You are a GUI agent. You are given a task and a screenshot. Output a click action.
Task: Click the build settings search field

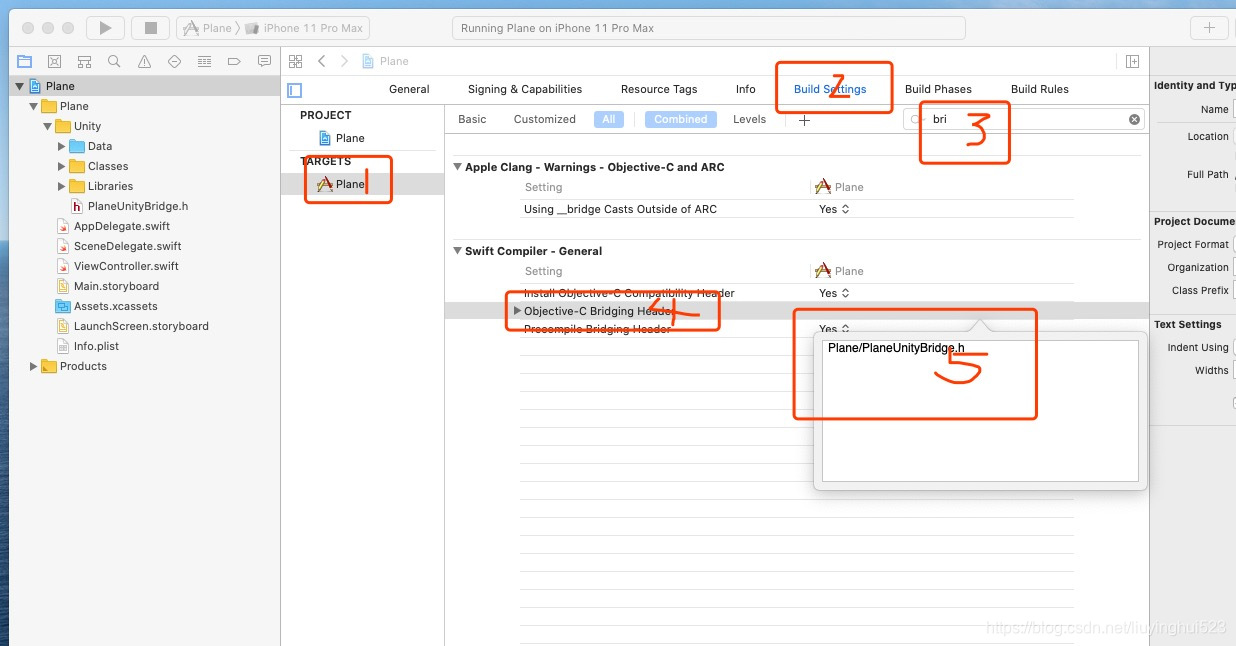(1025, 119)
